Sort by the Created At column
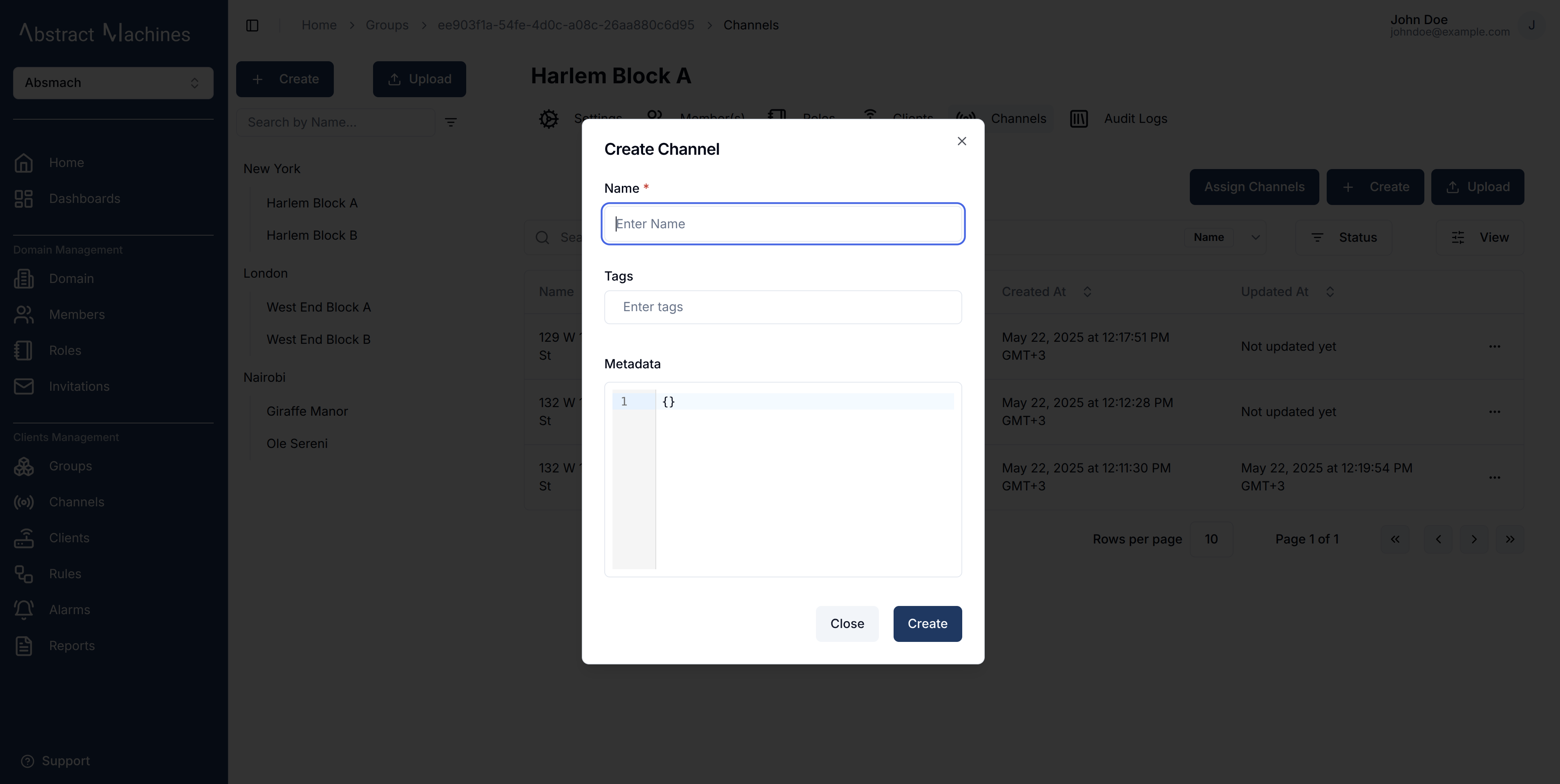Image resolution: width=1560 pixels, height=784 pixels. click(1046, 292)
